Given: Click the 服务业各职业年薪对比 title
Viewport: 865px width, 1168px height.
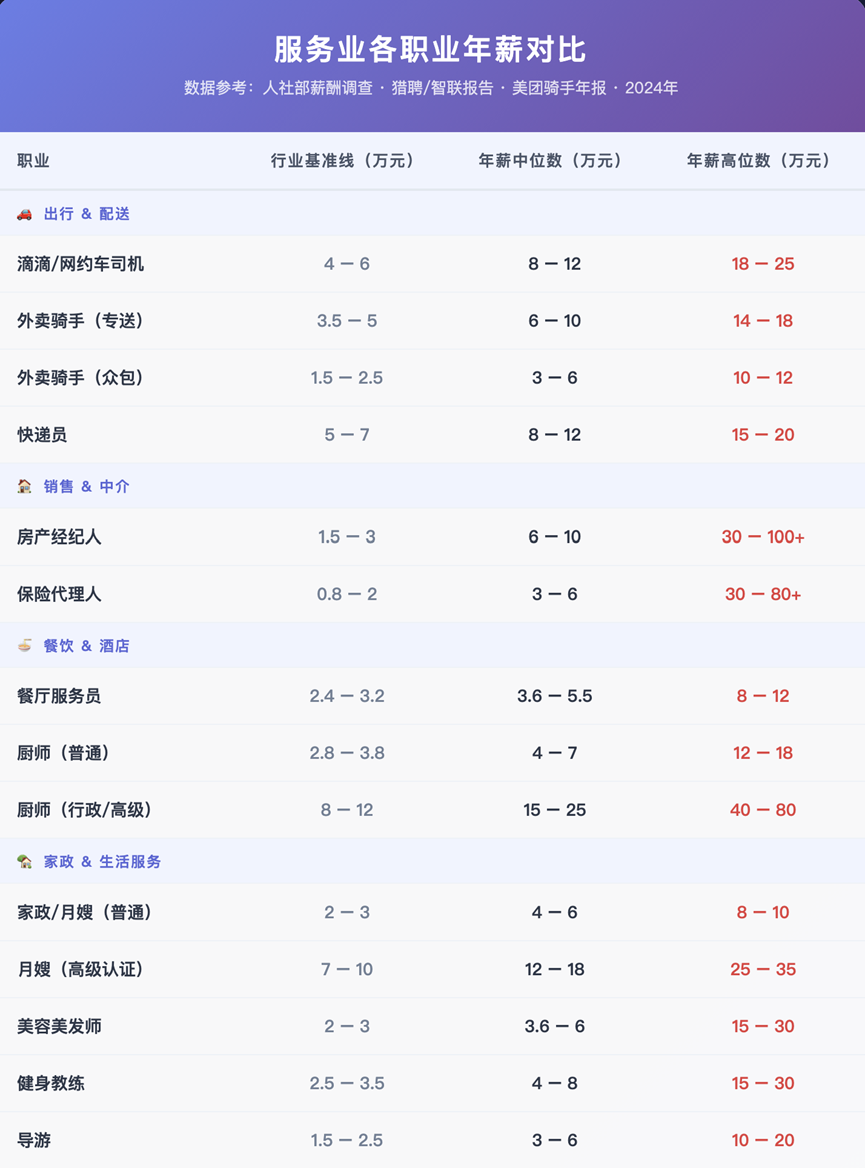Looking at the screenshot, I should click(x=431, y=50).
